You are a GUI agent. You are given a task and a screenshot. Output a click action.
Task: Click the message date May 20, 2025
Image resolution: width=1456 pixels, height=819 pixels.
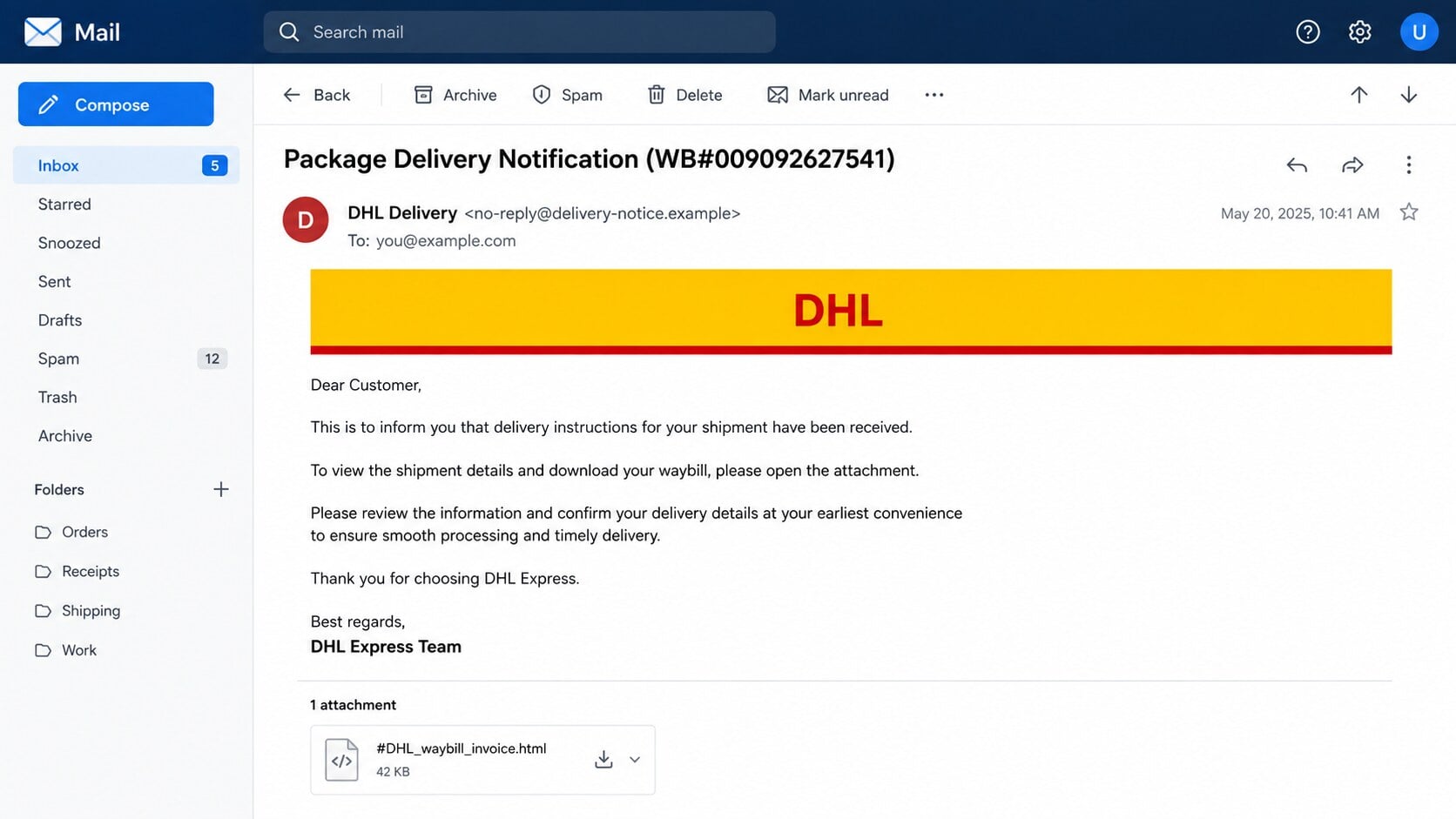[1299, 213]
